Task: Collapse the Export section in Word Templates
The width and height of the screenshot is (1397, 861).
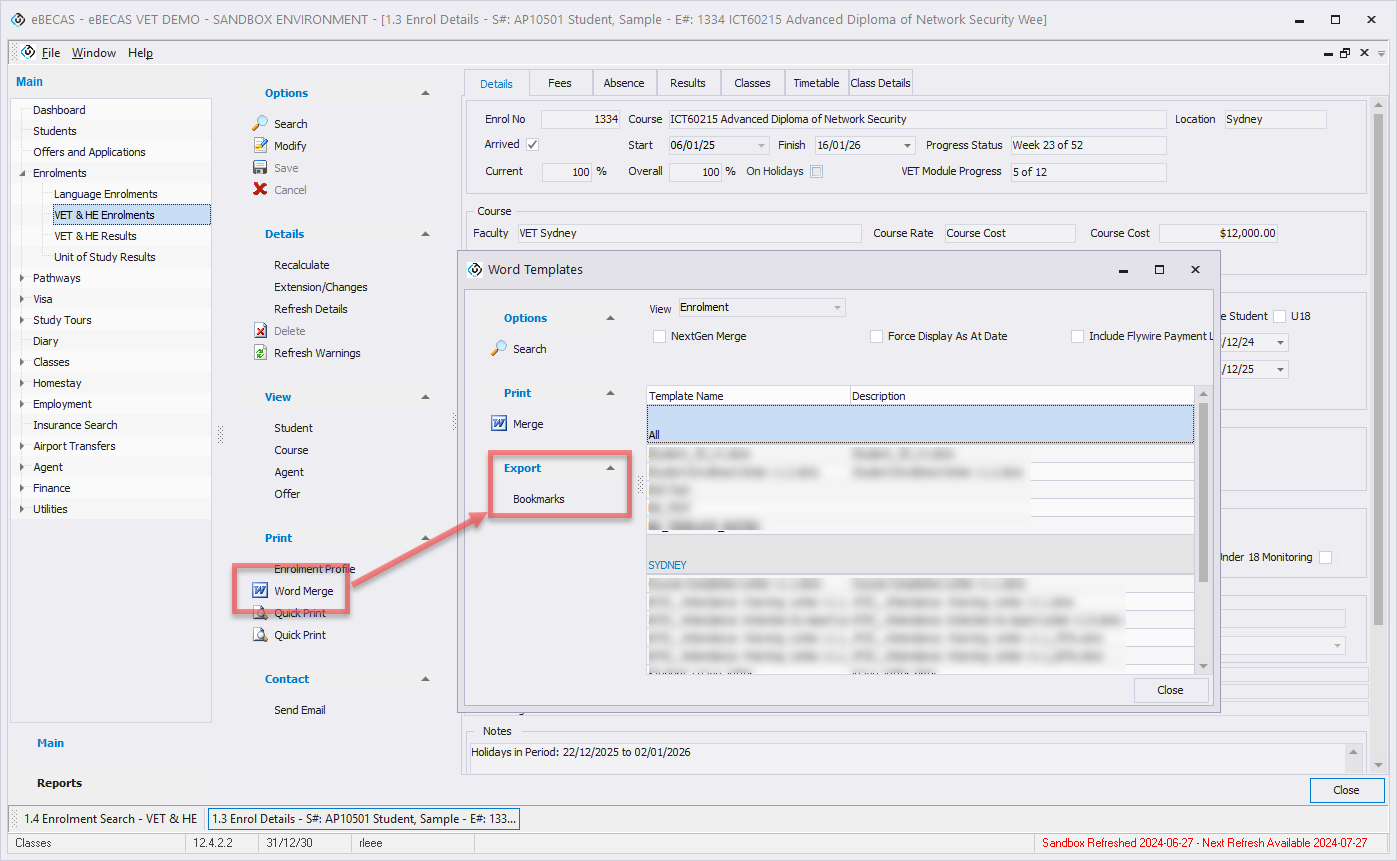Action: tap(610, 468)
